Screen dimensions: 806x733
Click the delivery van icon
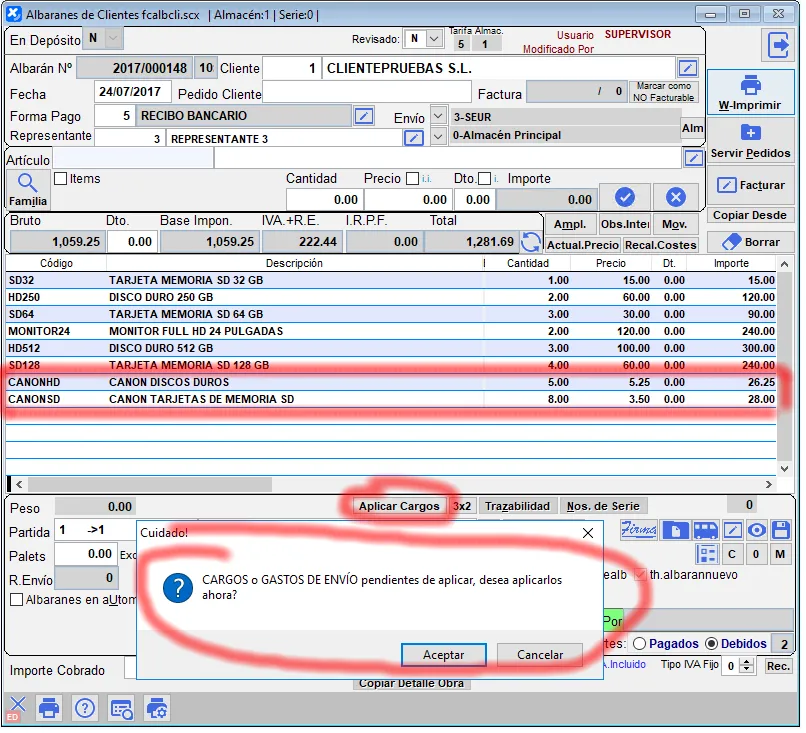705,530
